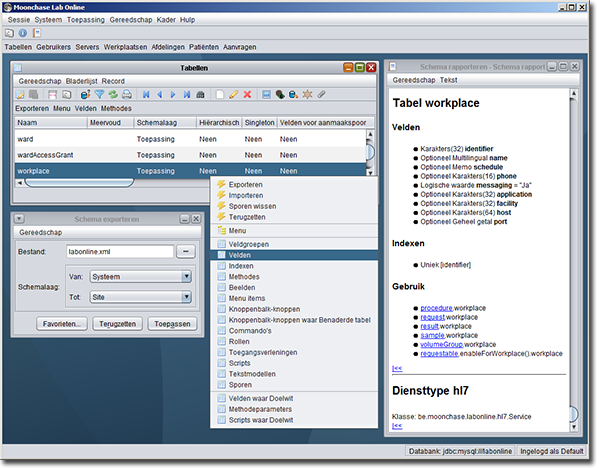Select Indexen in the context menu
Viewport: 600px width, 468px height.
294,266
